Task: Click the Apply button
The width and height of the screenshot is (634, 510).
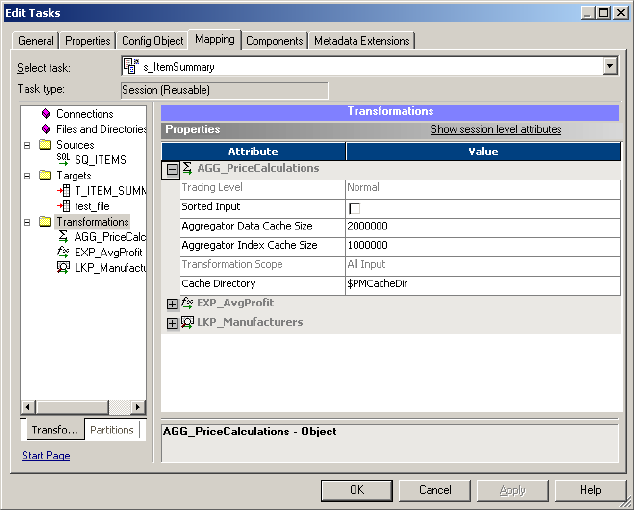Action: click(x=513, y=490)
